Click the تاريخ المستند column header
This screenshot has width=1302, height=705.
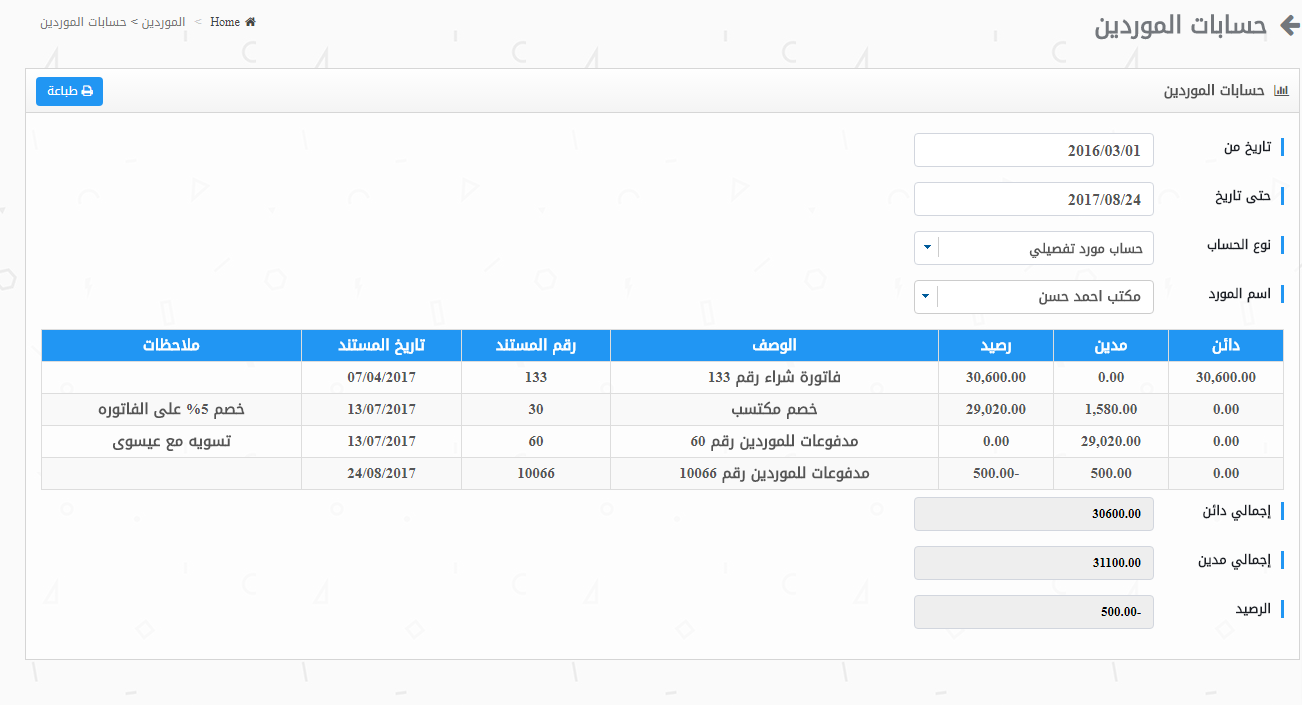(381, 346)
